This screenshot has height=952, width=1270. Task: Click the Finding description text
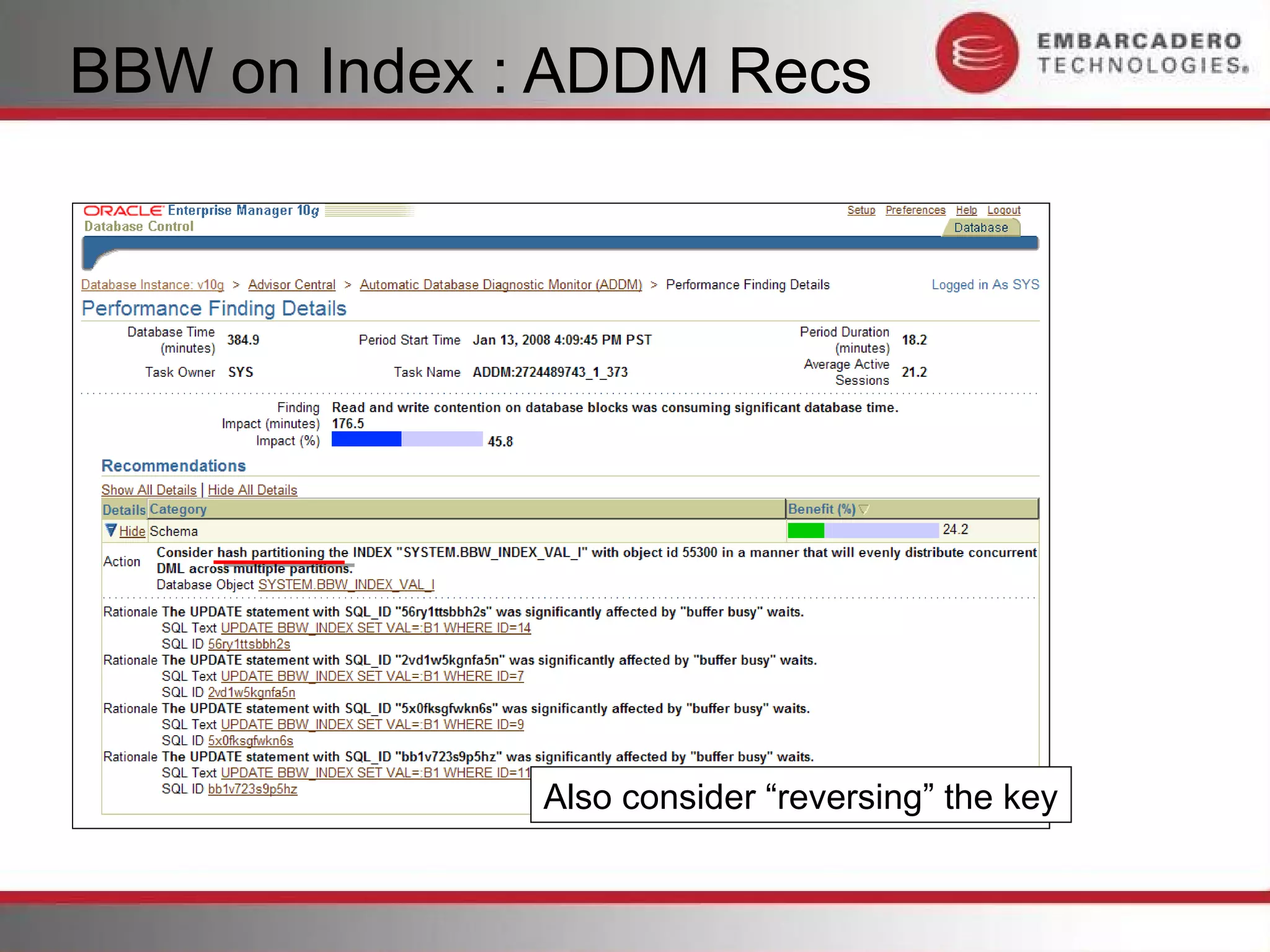coord(615,407)
